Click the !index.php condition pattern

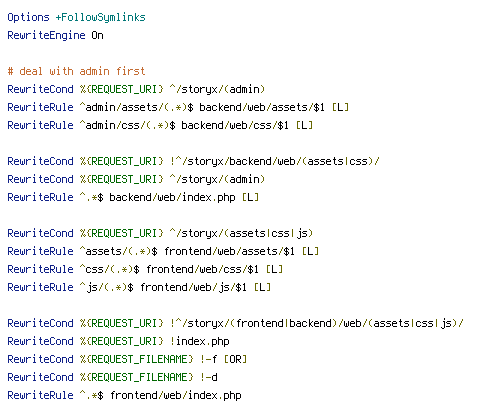coord(199,341)
